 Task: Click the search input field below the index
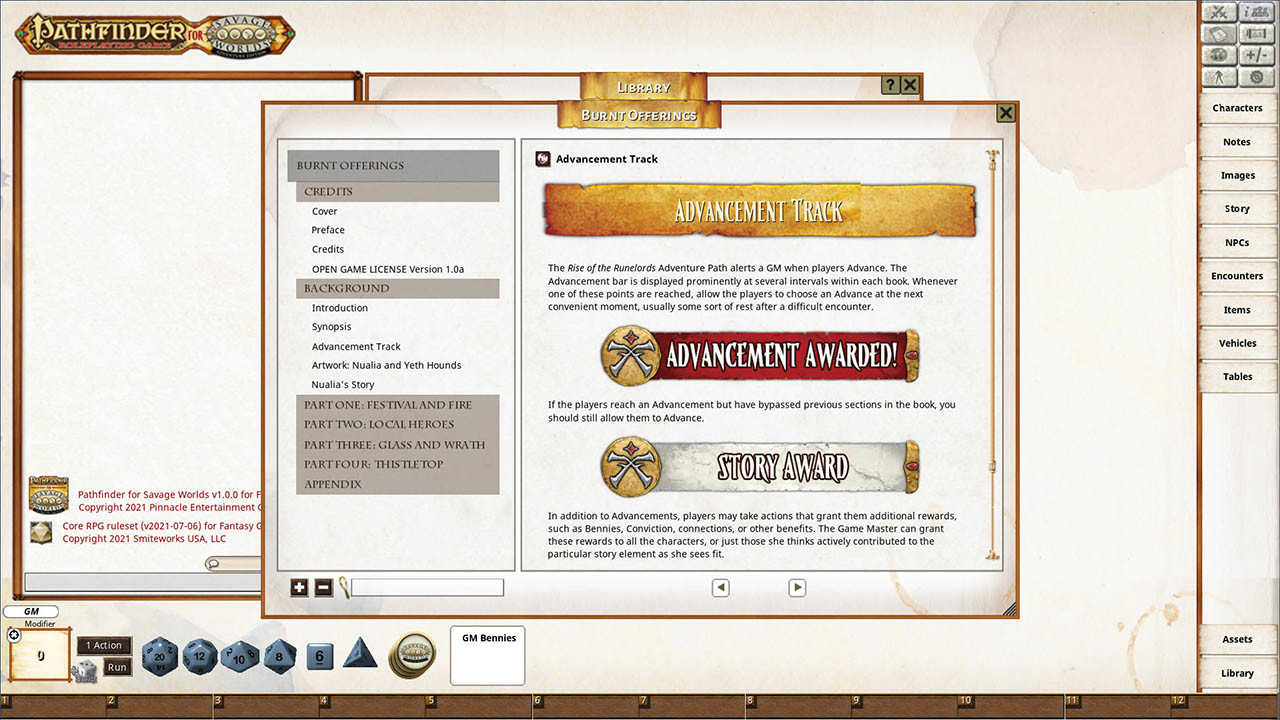click(x=427, y=587)
